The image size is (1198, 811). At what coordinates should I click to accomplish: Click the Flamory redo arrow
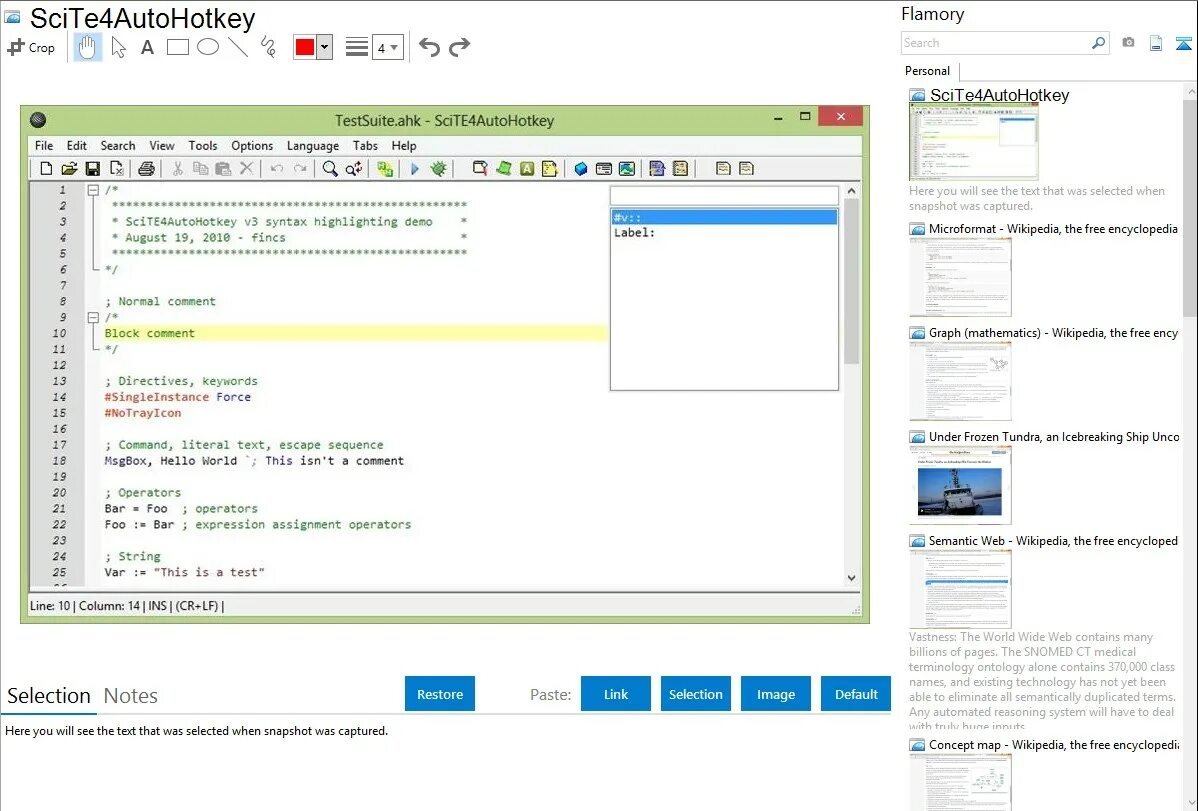click(459, 47)
